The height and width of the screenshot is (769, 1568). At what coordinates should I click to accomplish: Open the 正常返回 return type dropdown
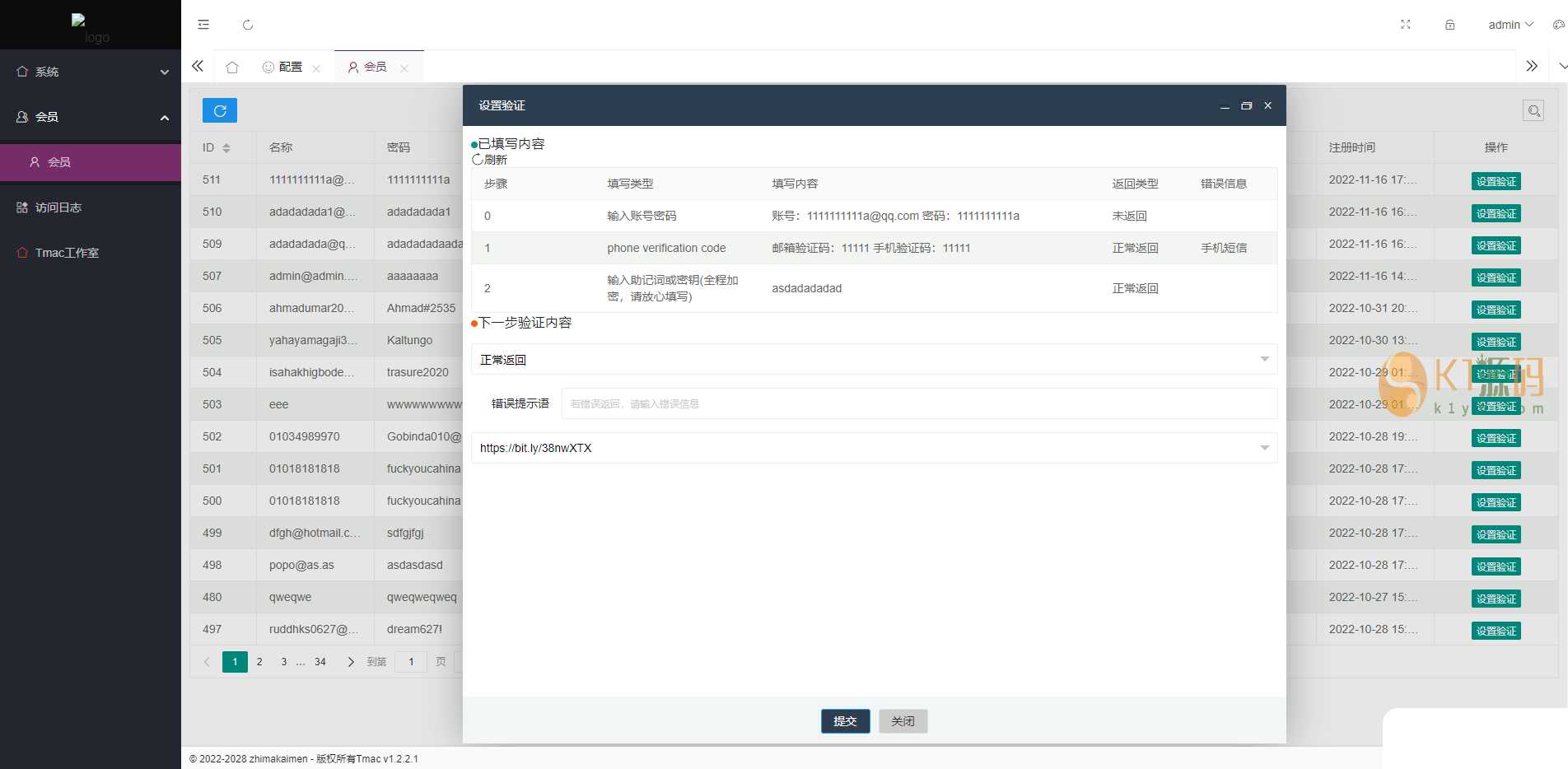tap(874, 359)
